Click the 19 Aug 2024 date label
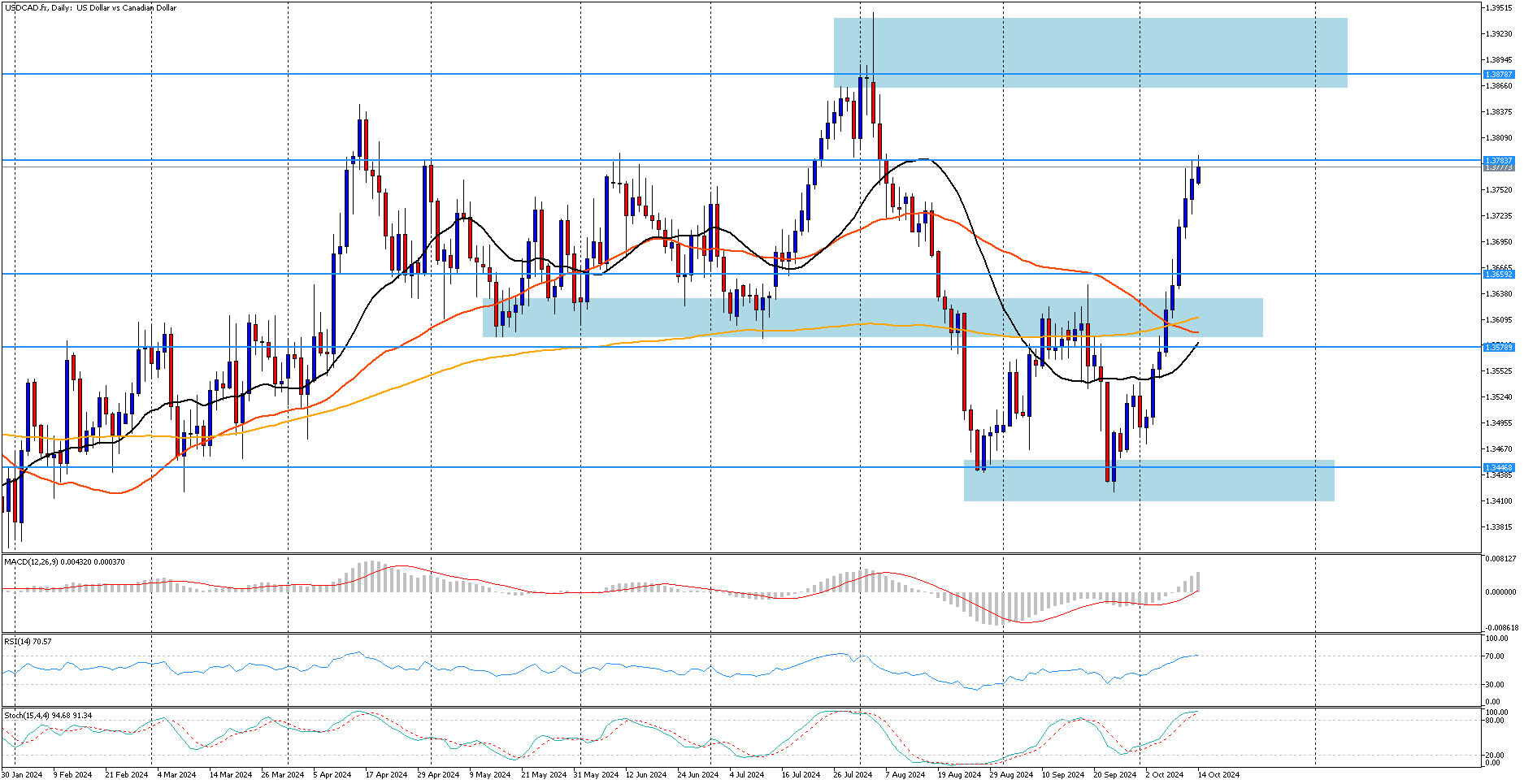 959,775
